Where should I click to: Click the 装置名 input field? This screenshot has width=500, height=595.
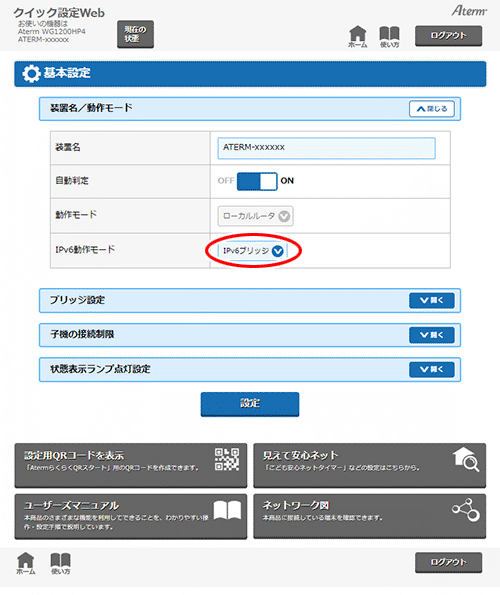(x=326, y=148)
